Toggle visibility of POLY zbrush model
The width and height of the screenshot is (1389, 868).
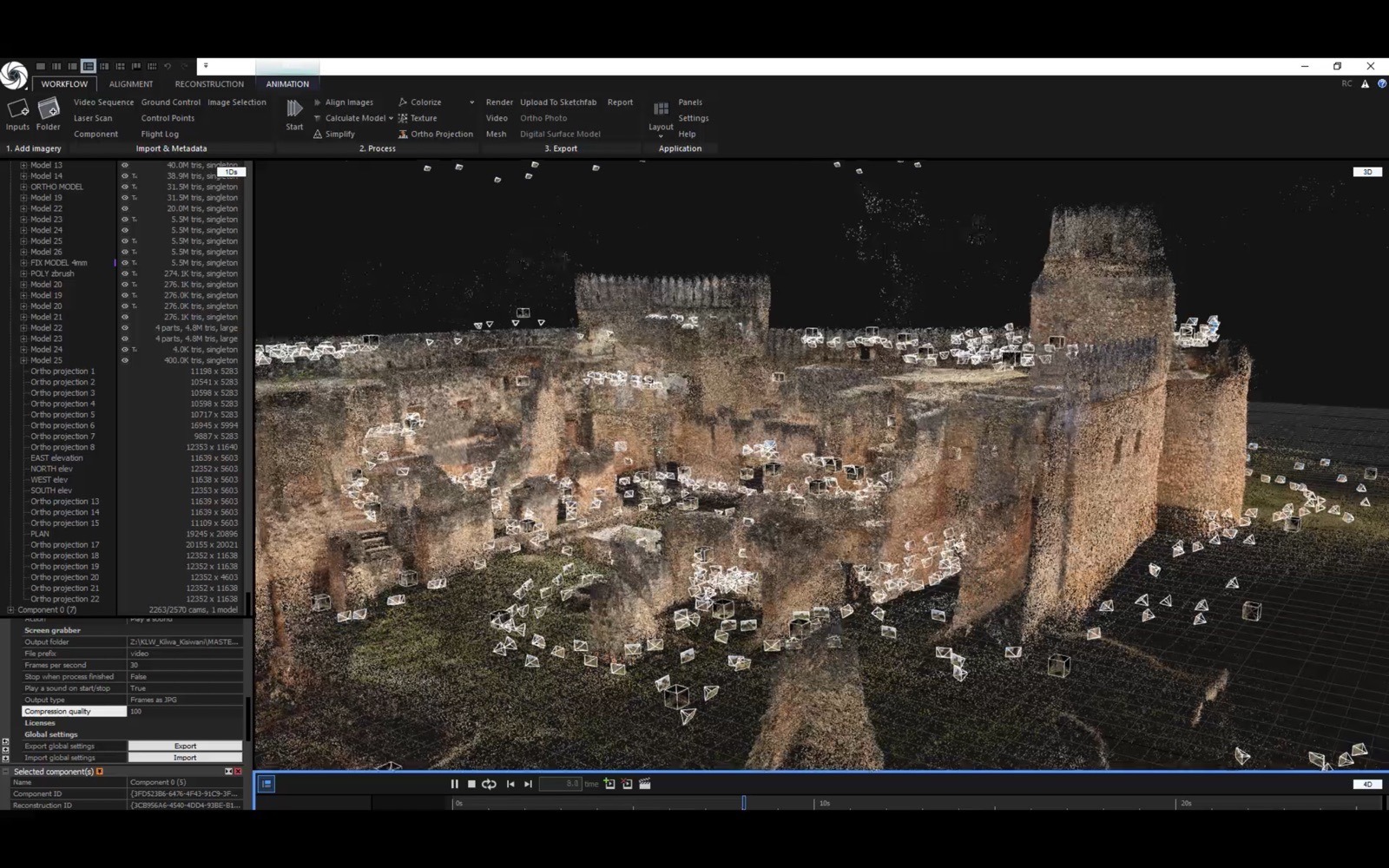click(x=125, y=273)
